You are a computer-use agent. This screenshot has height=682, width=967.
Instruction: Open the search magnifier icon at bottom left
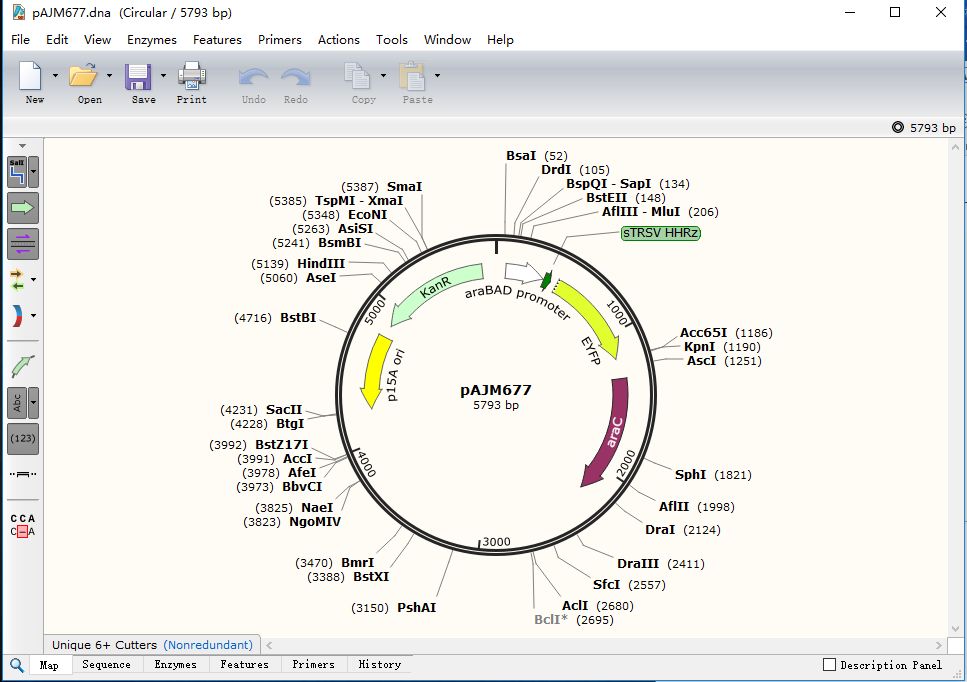17,665
